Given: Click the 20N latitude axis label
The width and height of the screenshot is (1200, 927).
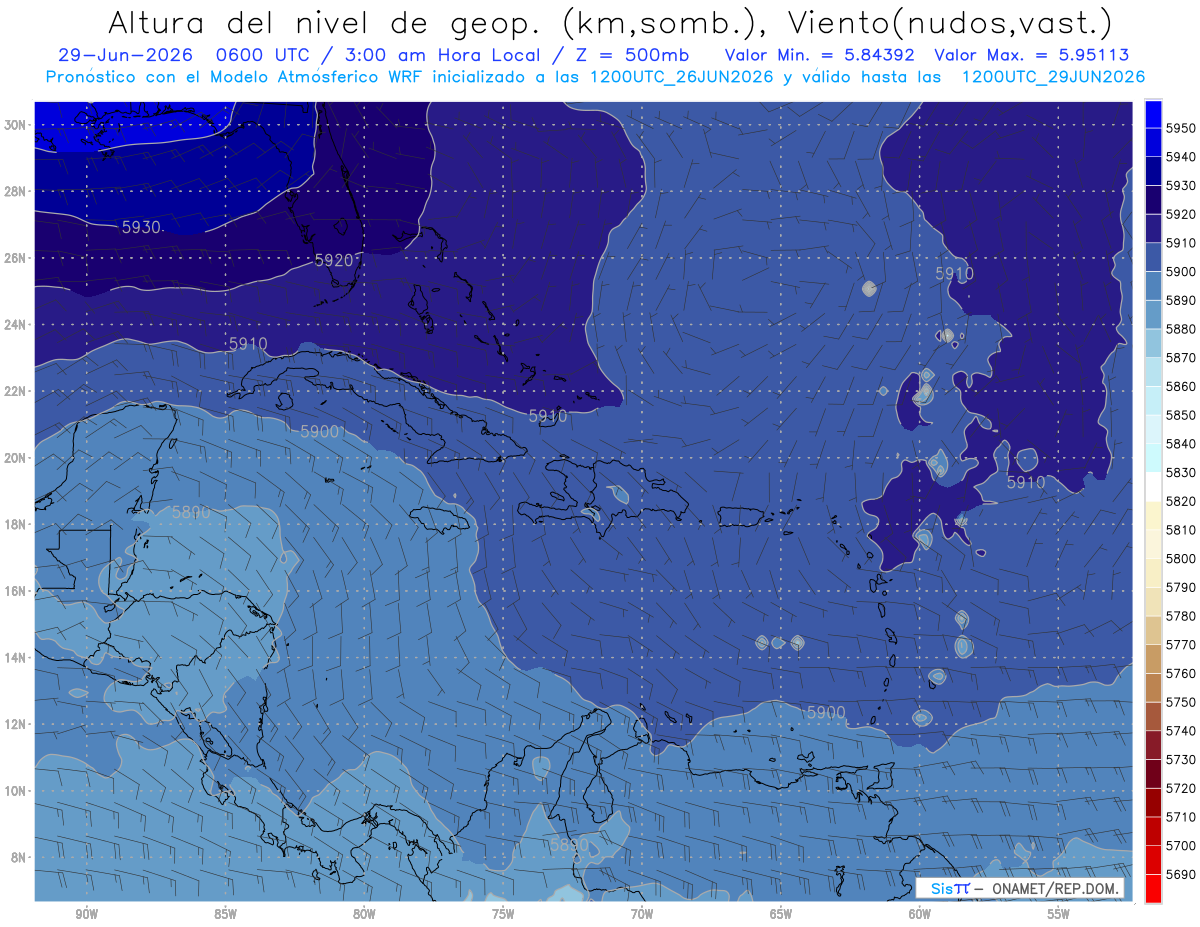Looking at the screenshot, I should coord(16,458).
